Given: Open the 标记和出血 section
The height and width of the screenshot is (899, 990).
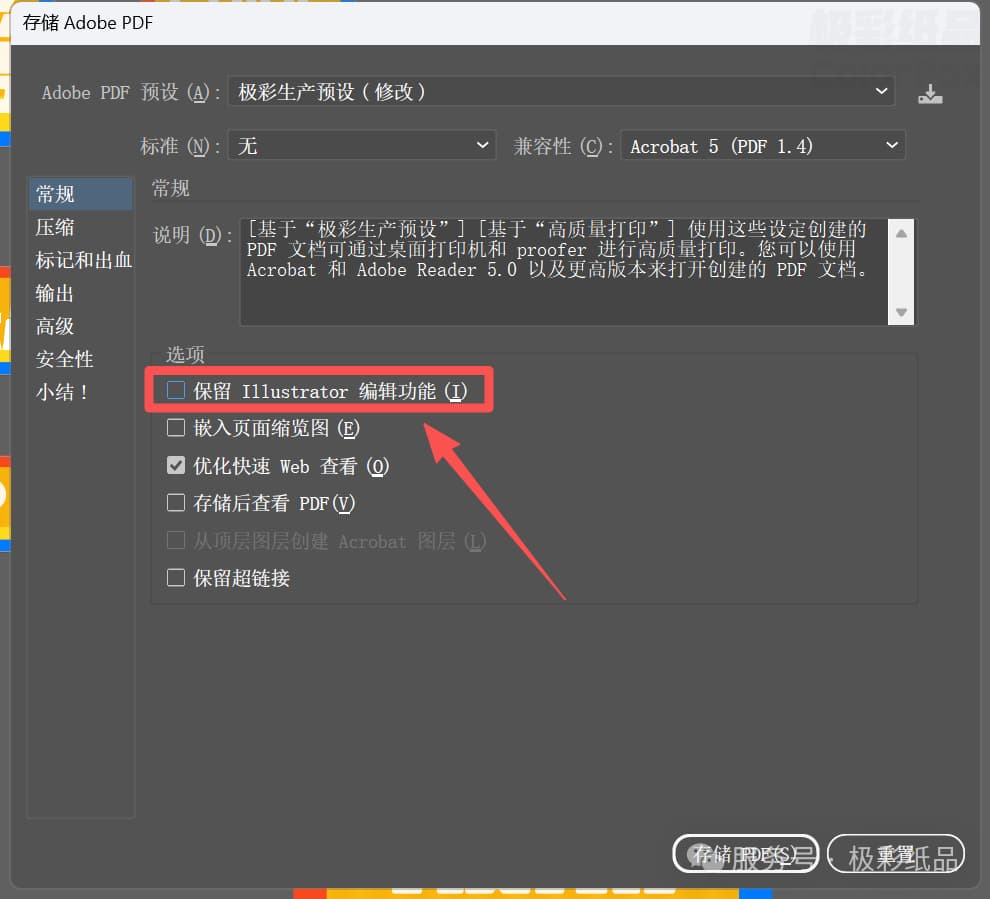Looking at the screenshot, I should point(82,260).
